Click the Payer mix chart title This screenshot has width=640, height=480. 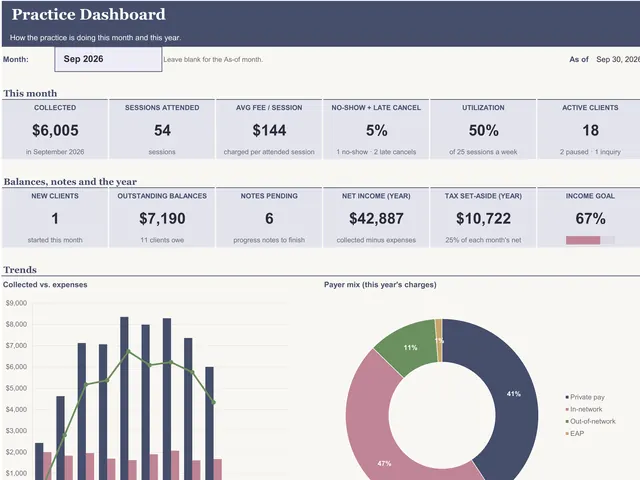tap(380, 284)
